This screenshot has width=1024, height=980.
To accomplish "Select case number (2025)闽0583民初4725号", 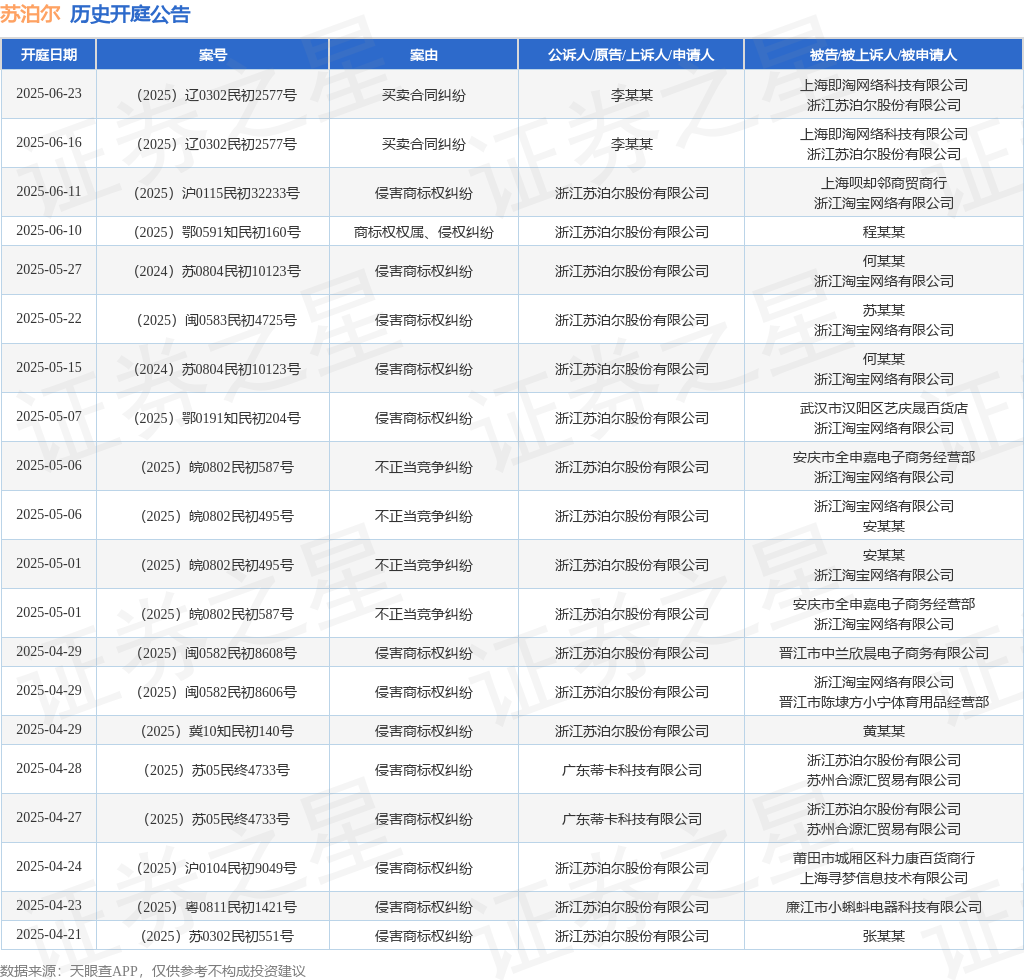I will pos(217,321).
